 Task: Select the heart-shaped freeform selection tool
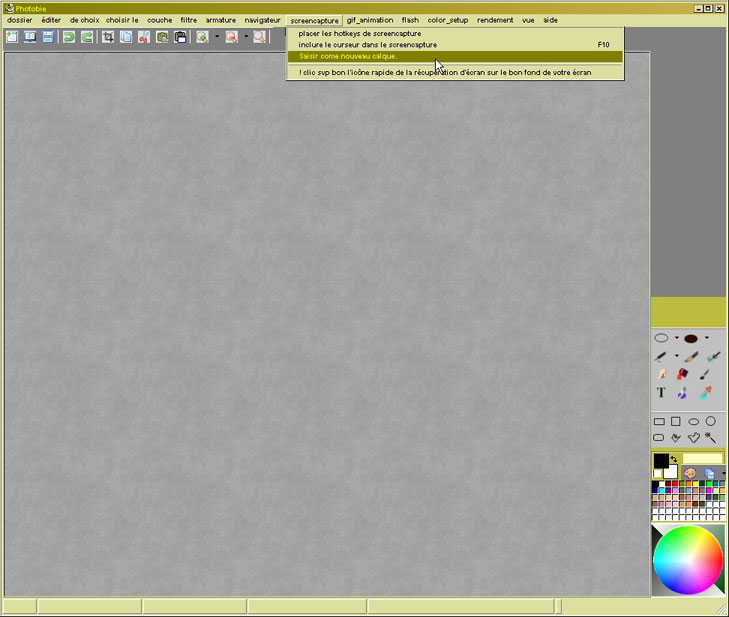click(x=693, y=438)
